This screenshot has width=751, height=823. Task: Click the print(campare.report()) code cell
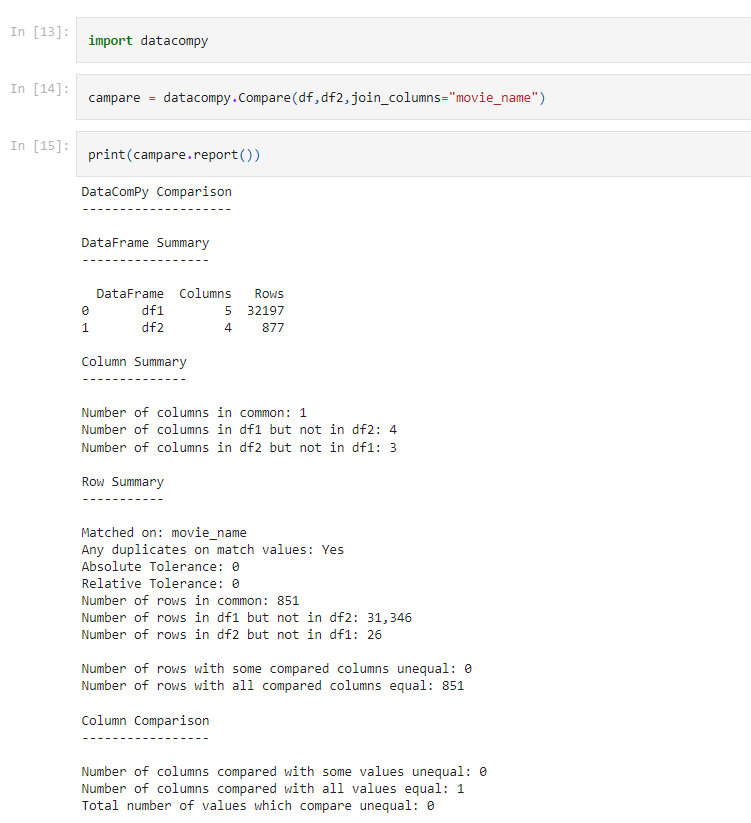point(414,154)
